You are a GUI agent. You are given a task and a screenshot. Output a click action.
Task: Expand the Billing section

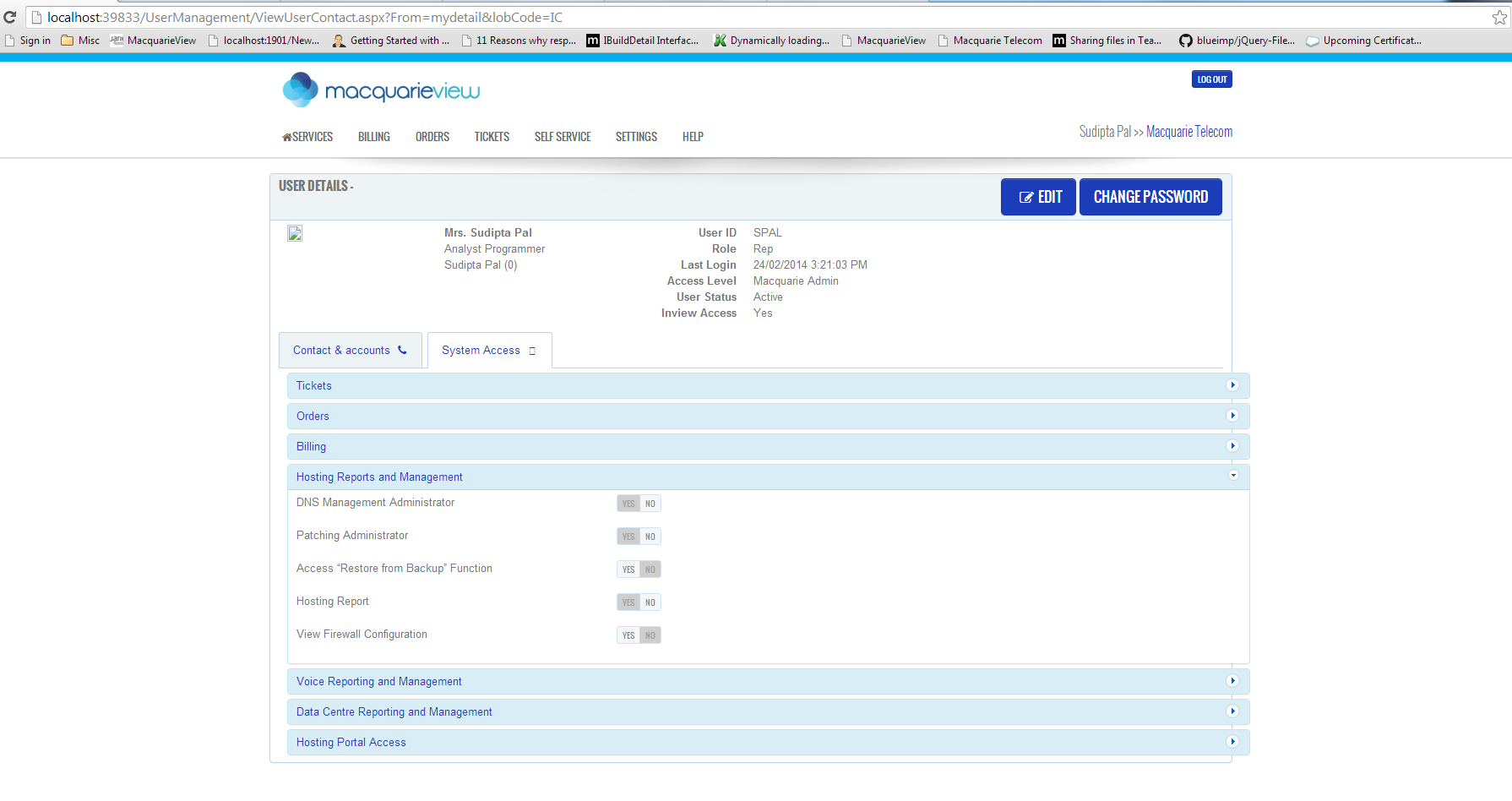(767, 447)
